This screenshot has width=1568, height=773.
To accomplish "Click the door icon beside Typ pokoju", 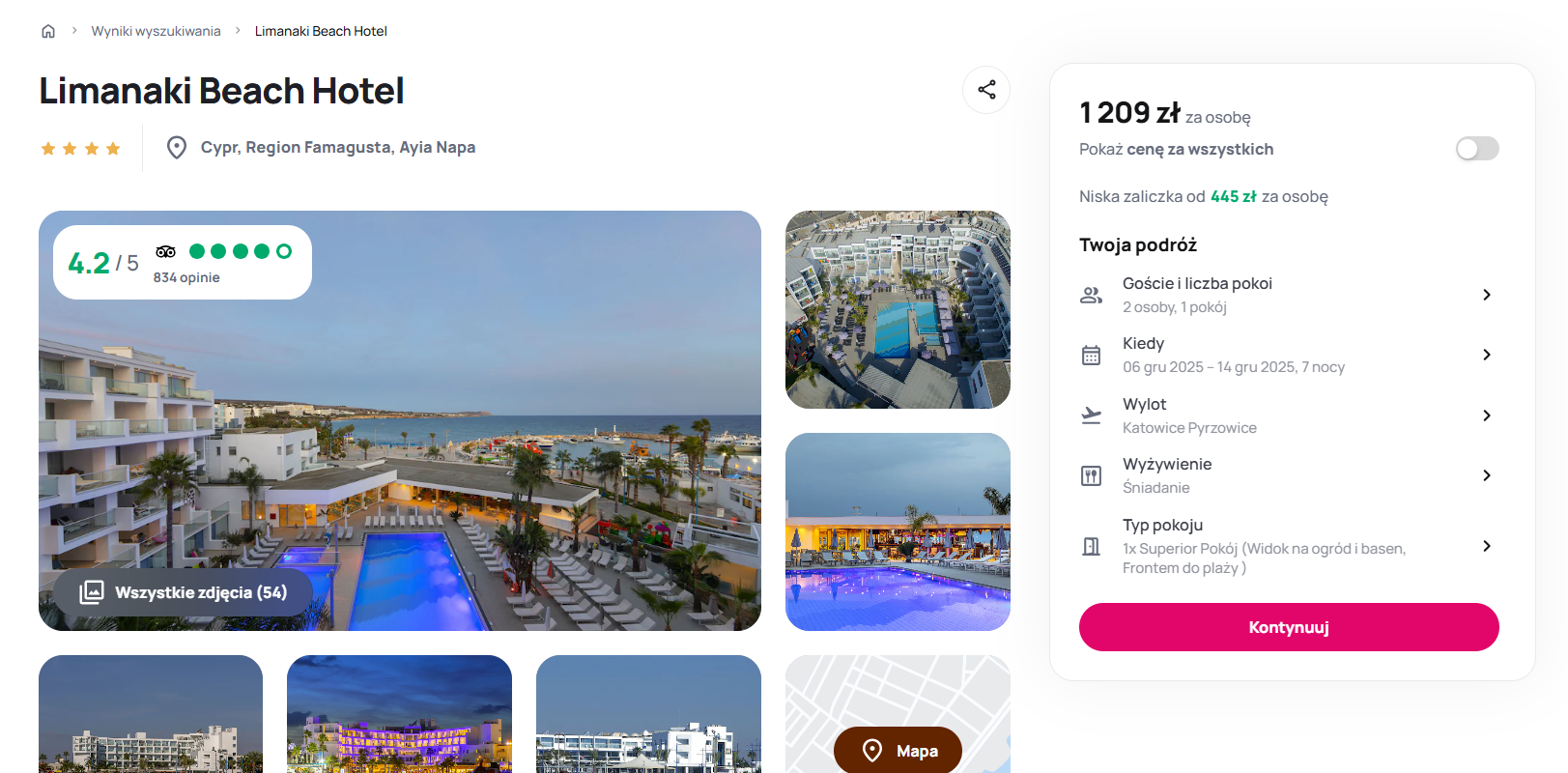I will click(x=1091, y=546).
